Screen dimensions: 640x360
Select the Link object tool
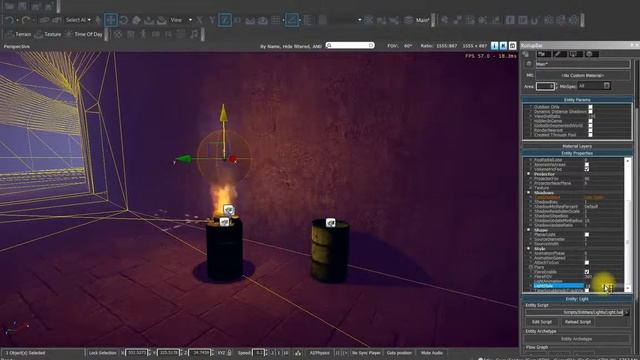coord(44,20)
